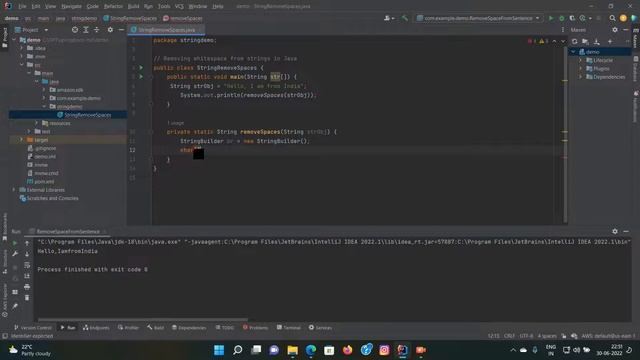Open the Services tool window
Viewport: 640px width, 360px height.
(x=320, y=327)
